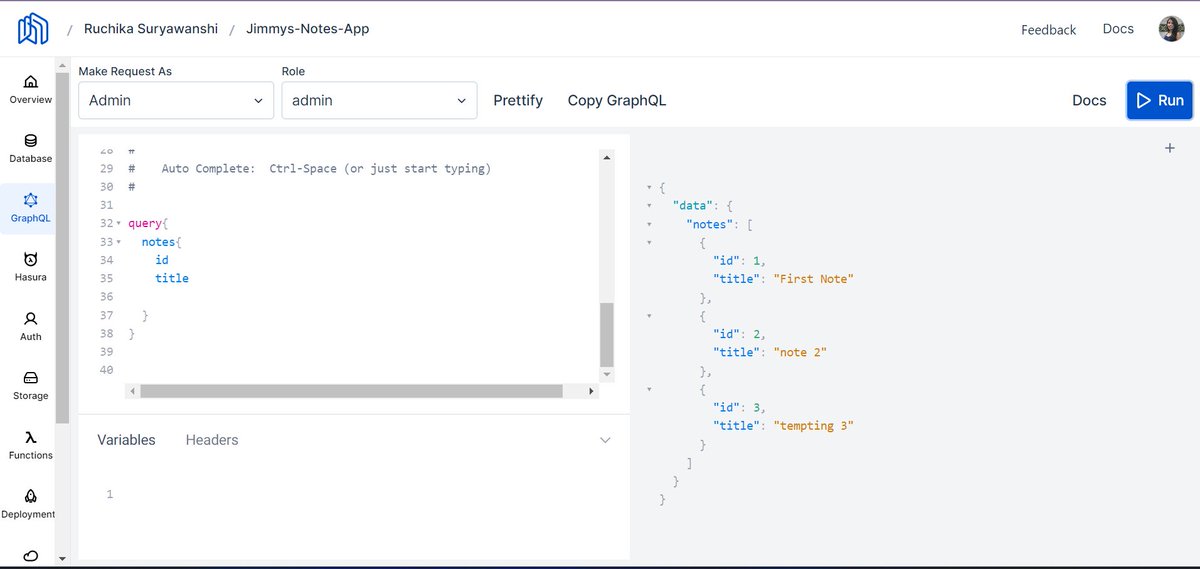Click the sidebar scroll-down arrow

pyautogui.click(x=62, y=557)
